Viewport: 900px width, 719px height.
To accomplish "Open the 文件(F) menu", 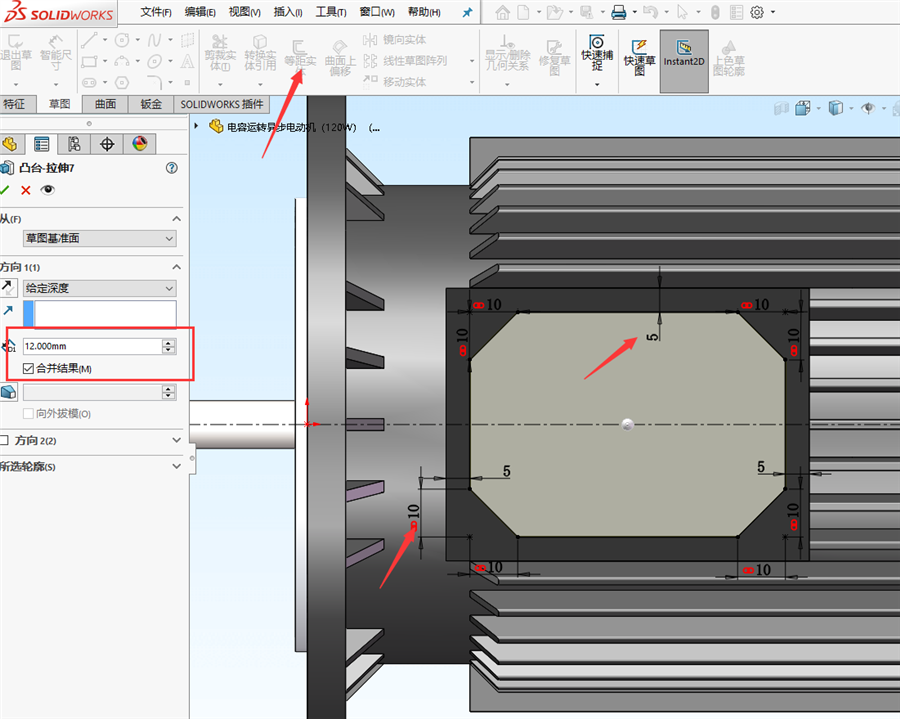I will pos(156,12).
